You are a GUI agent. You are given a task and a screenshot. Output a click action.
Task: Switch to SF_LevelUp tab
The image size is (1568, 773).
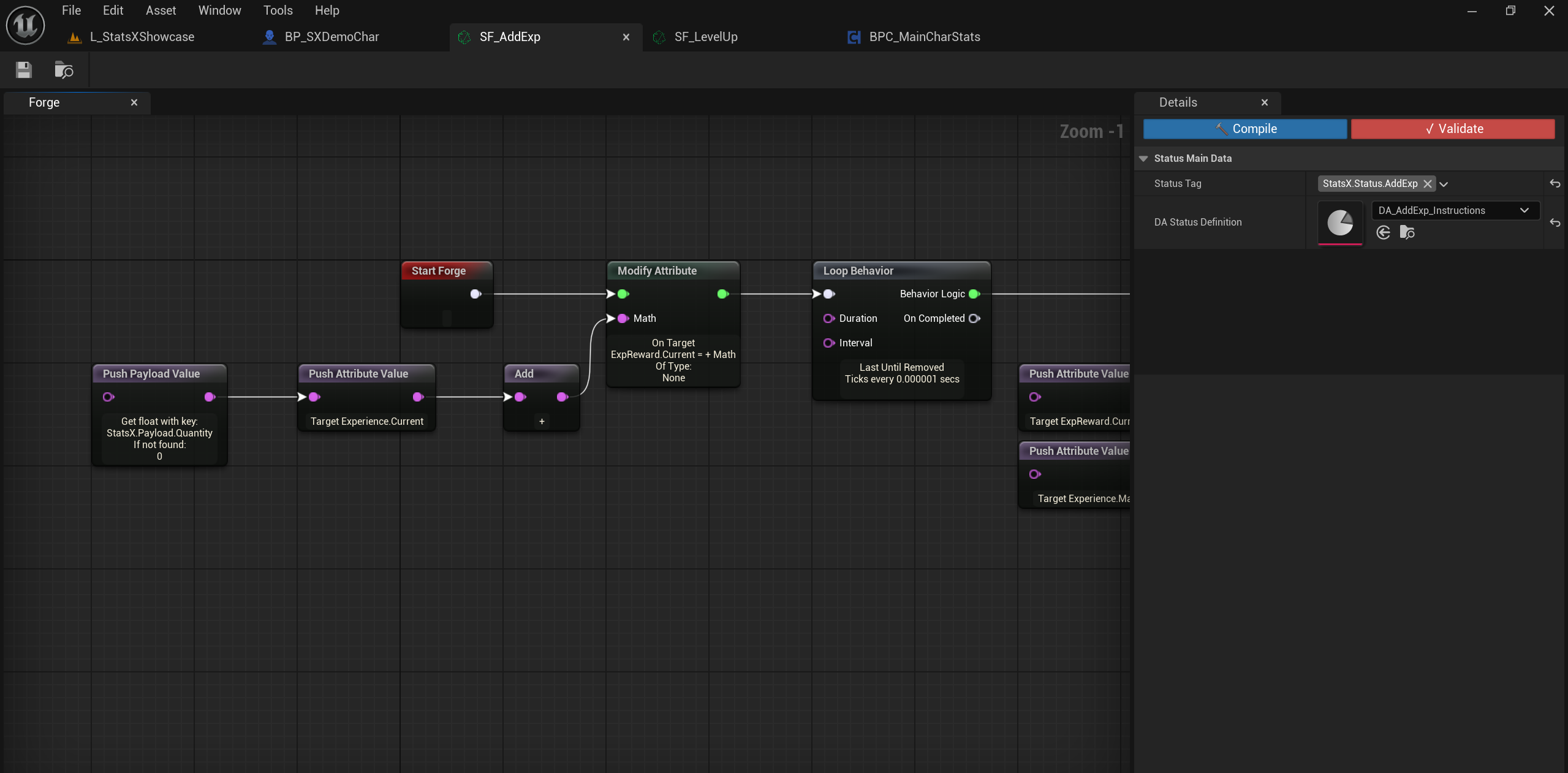pos(705,37)
